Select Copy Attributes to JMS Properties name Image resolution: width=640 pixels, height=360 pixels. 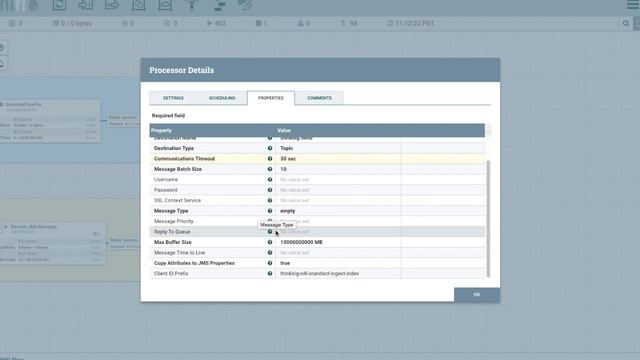click(x=194, y=263)
